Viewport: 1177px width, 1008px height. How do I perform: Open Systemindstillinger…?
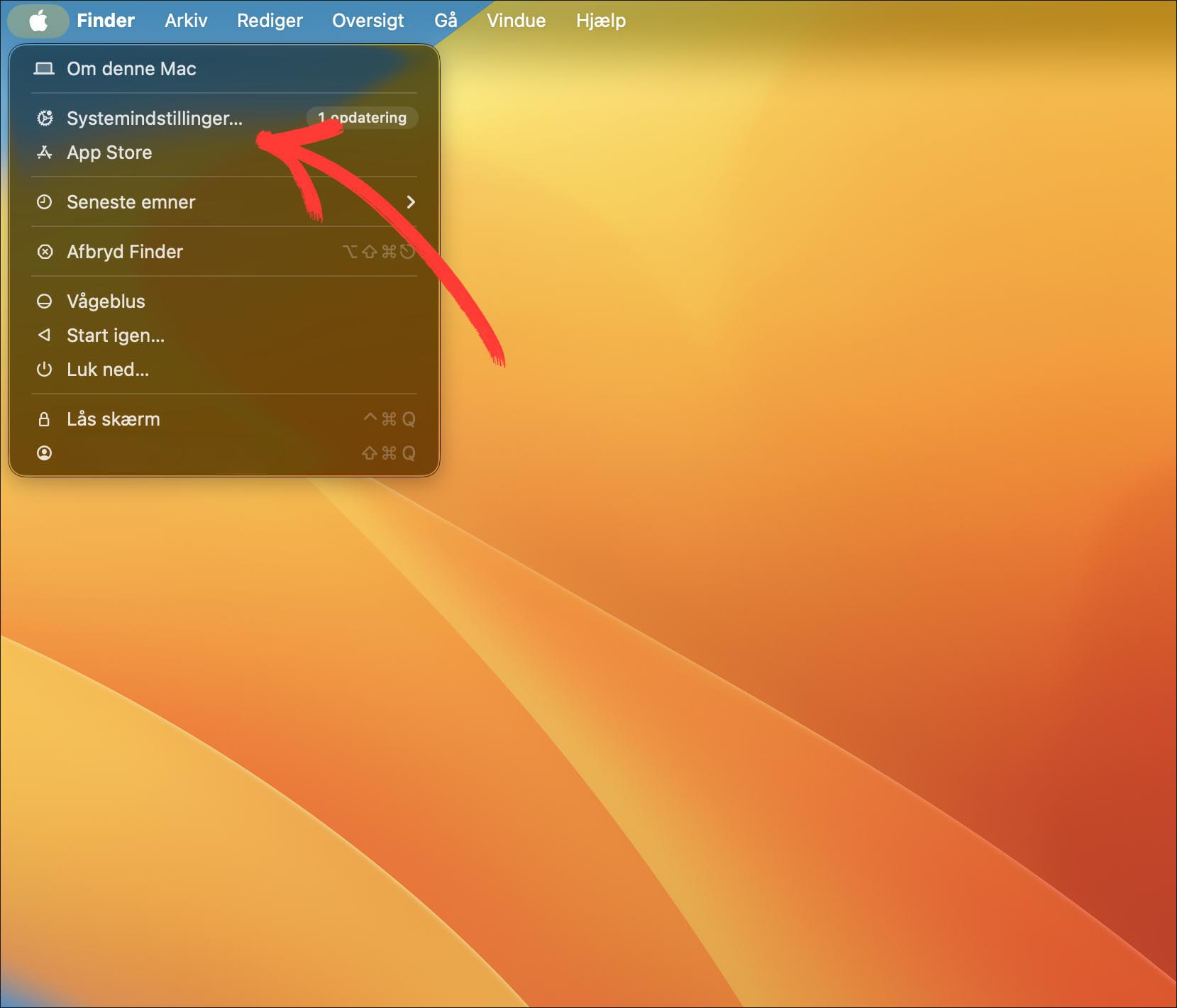[x=224, y=118]
